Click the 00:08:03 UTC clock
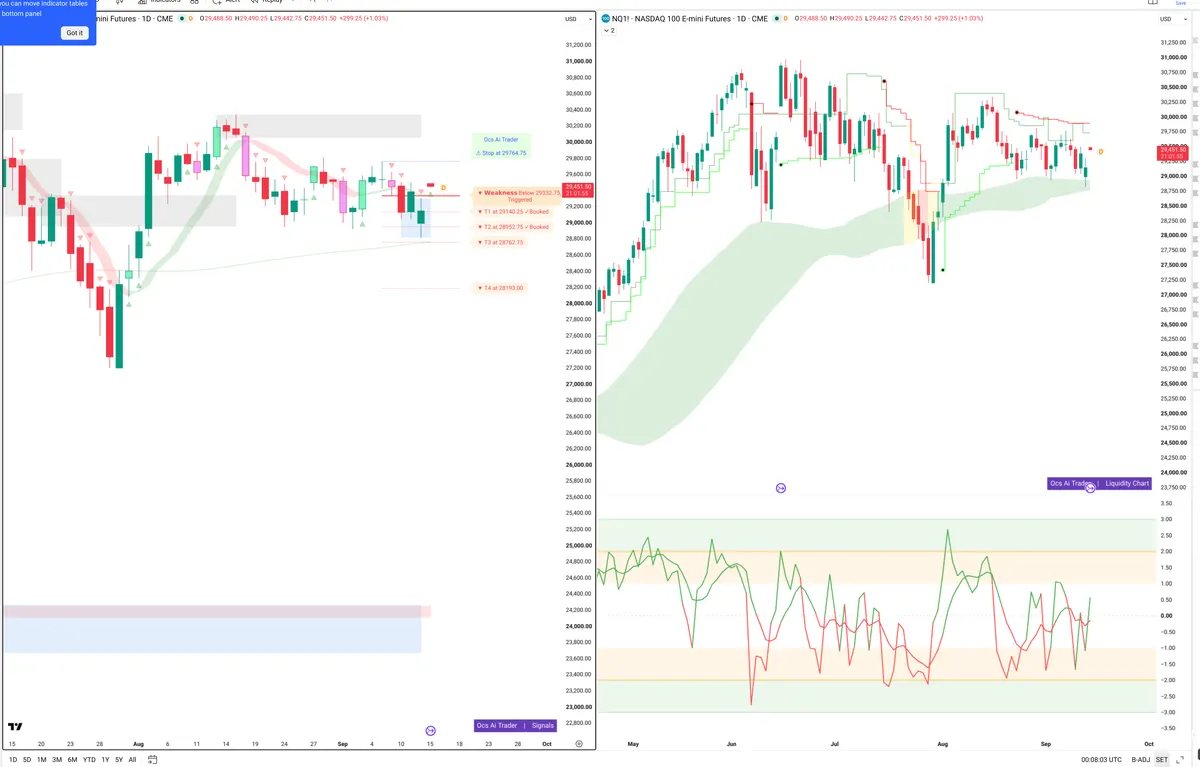Image resolution: width=1200 pixels, height=767 pixels. [1101, 760]
